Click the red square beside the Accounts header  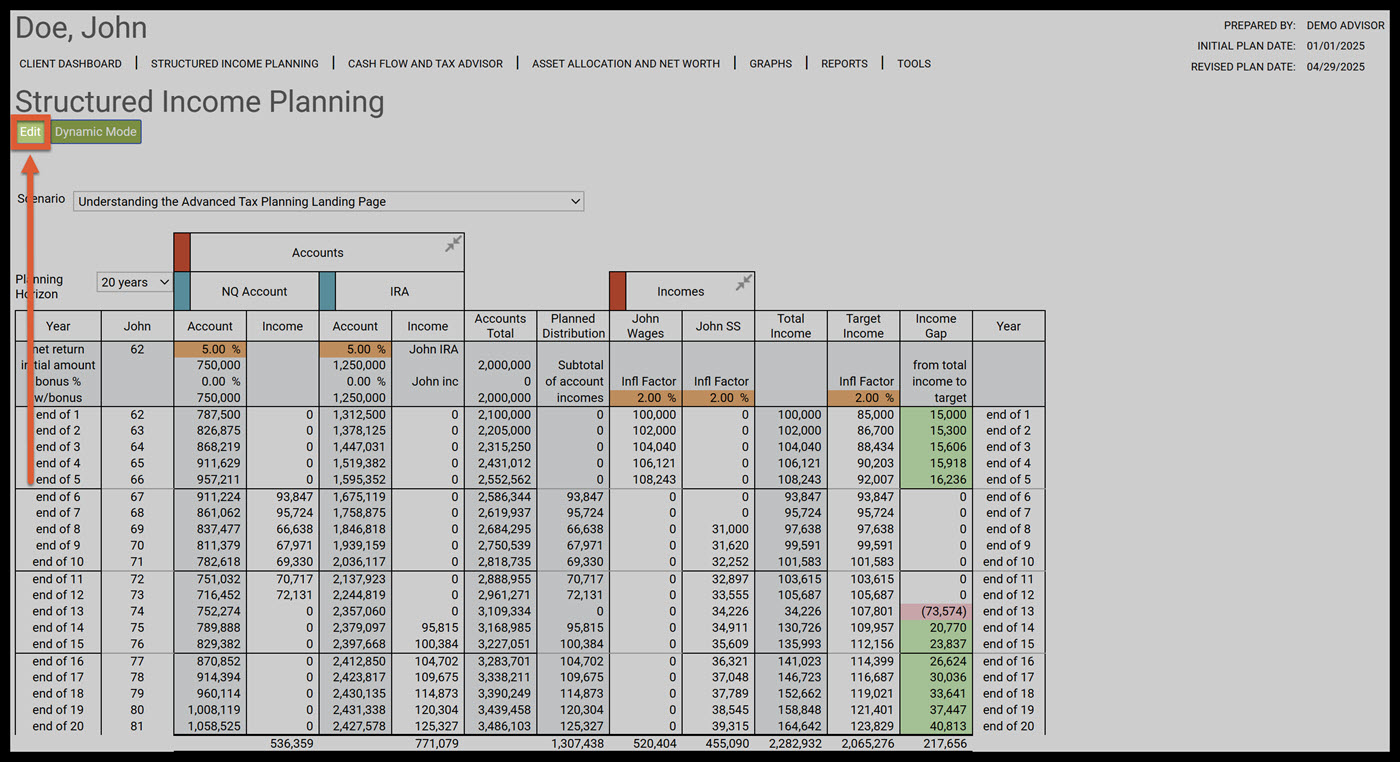coord(181,252)
